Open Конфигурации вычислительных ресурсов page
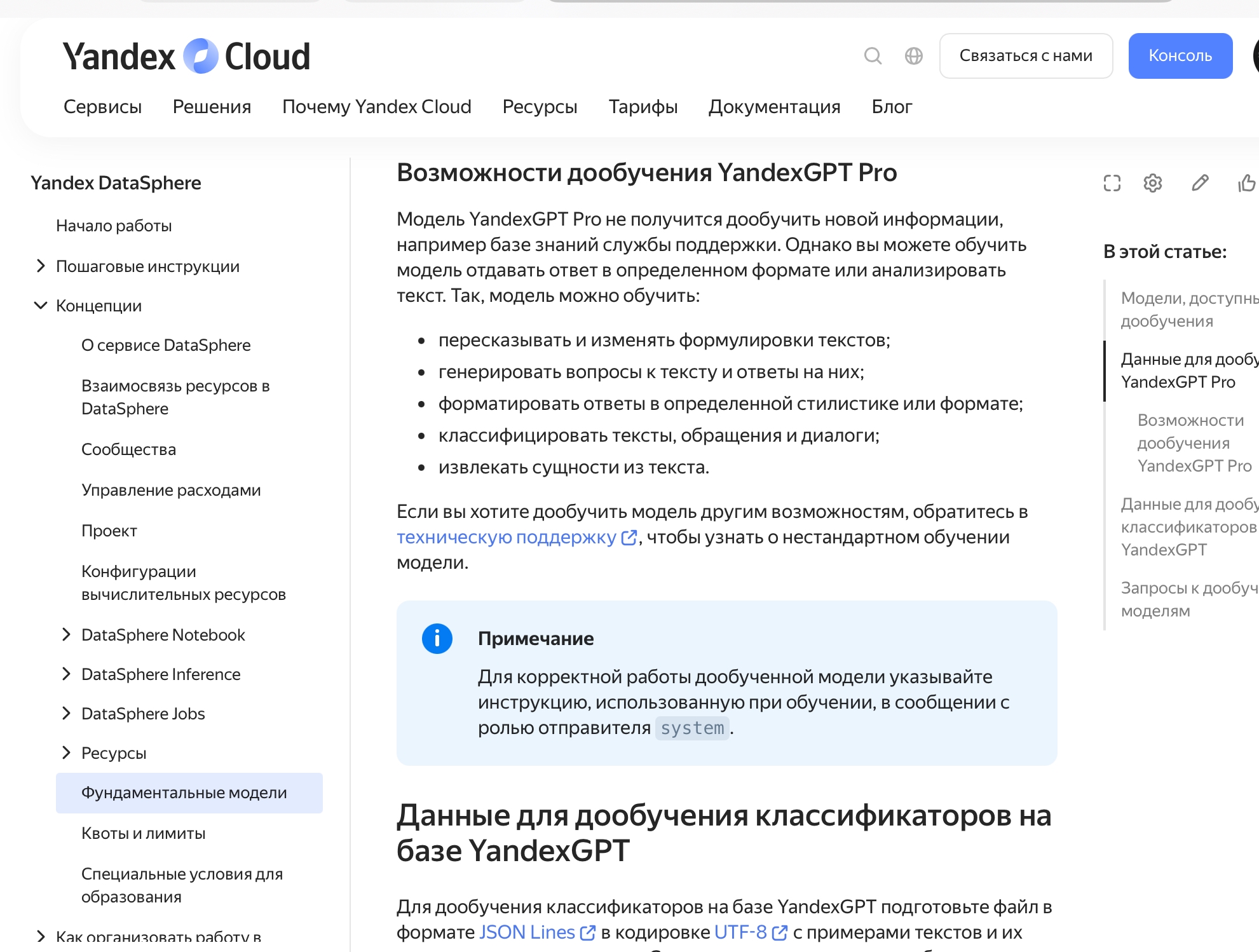Viewport: 1259px width, 952px height. [x=184, y=583]
